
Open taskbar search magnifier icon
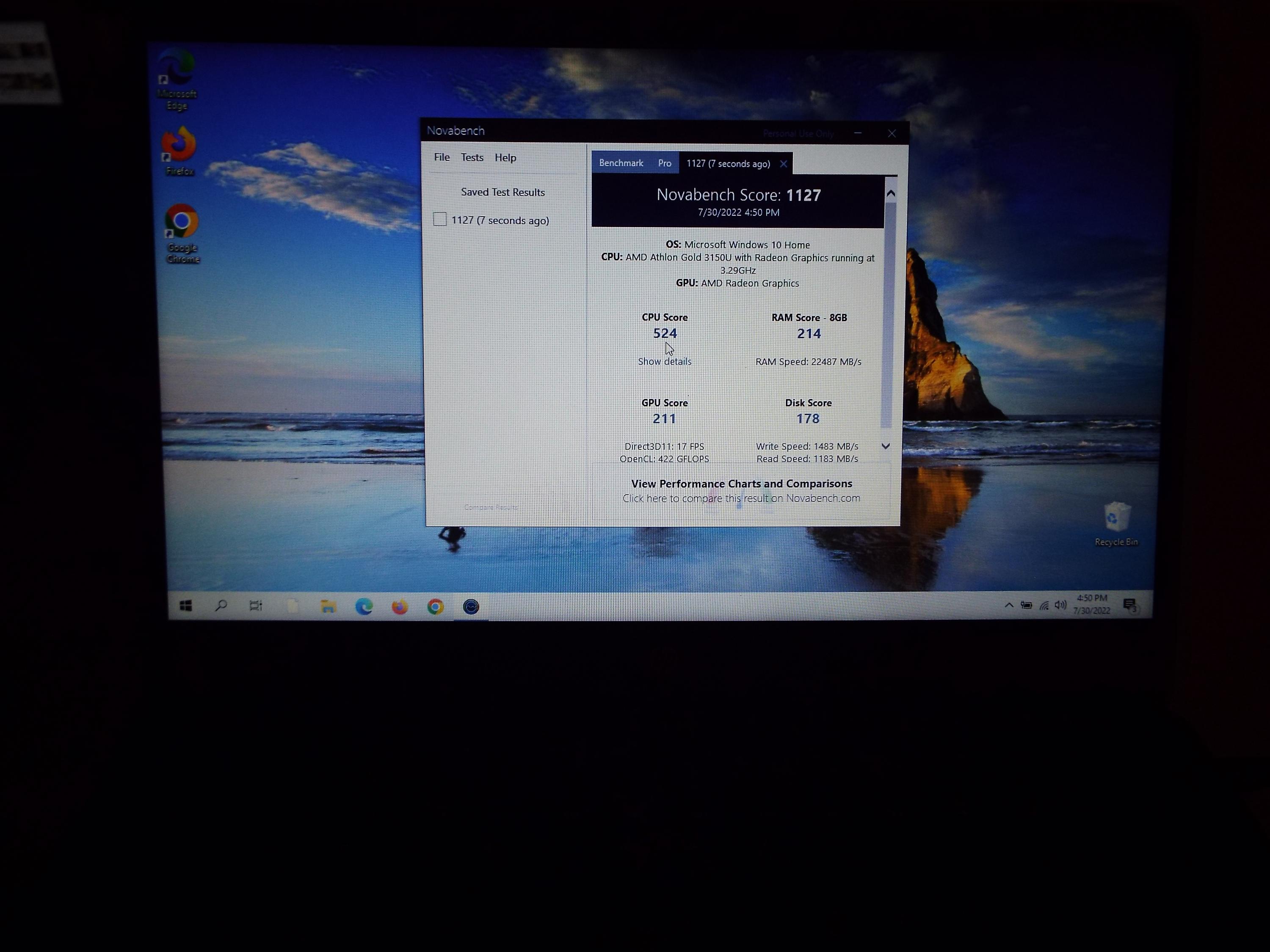click(221, 606)
